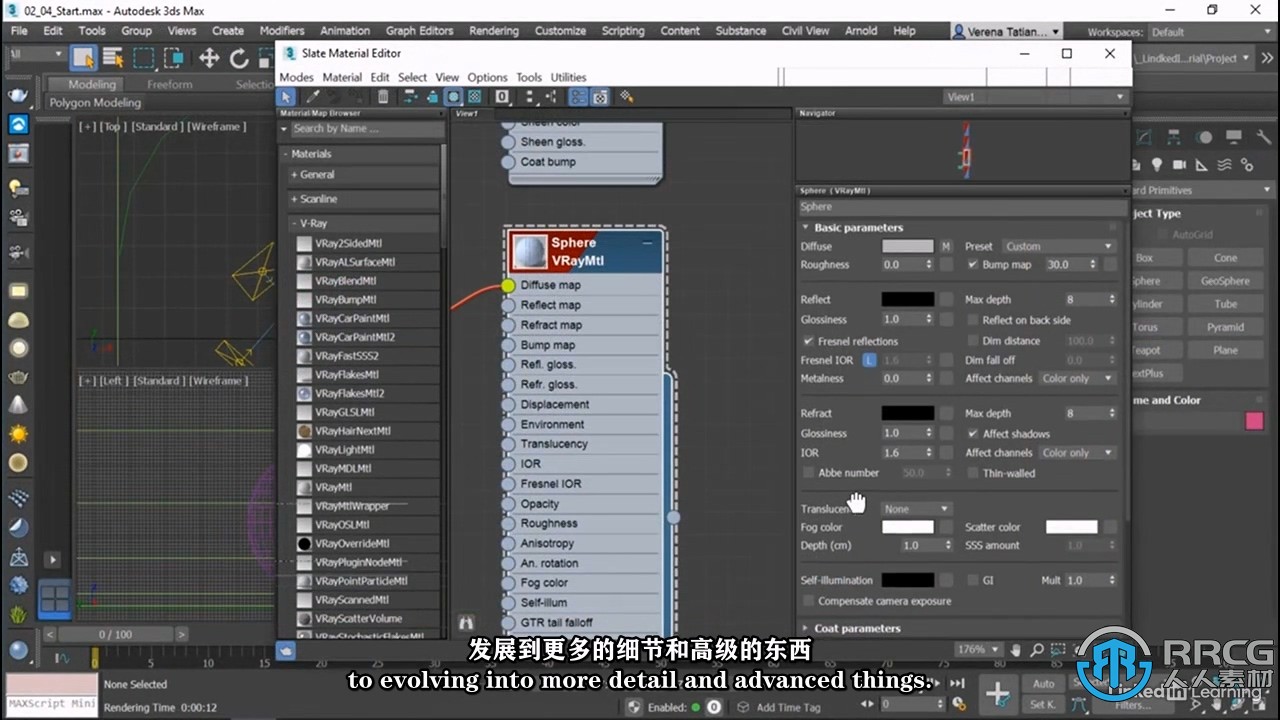Open the Graph Editors menu
Screen dimensions: 1280x720
[420, 31]
